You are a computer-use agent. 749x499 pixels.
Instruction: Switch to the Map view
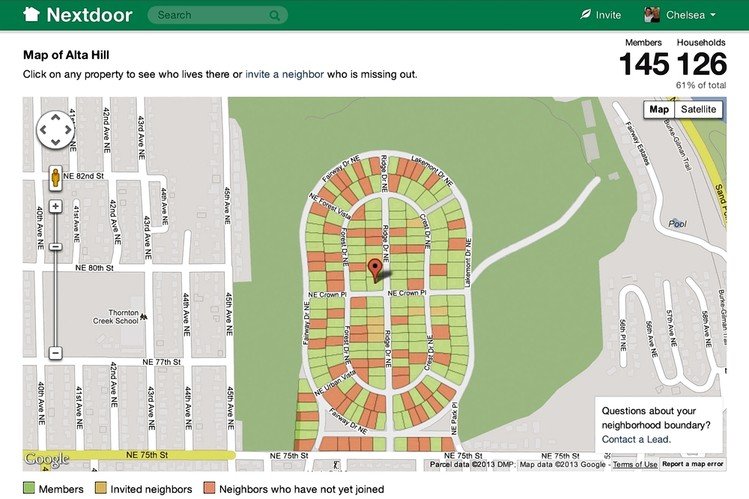coord(659,109)
